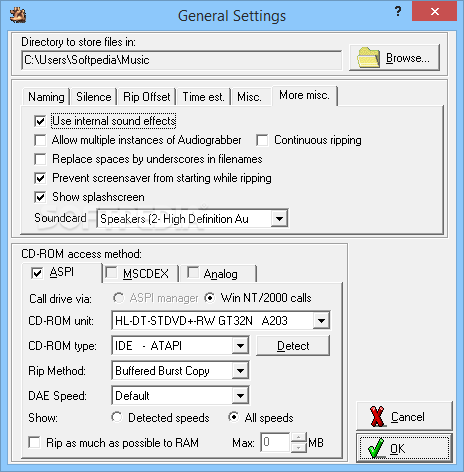The width and height of the screenshot is (464, 472).
Task: Click the Audiograbber app icon in title bar
Action: [x=18, y=15]
